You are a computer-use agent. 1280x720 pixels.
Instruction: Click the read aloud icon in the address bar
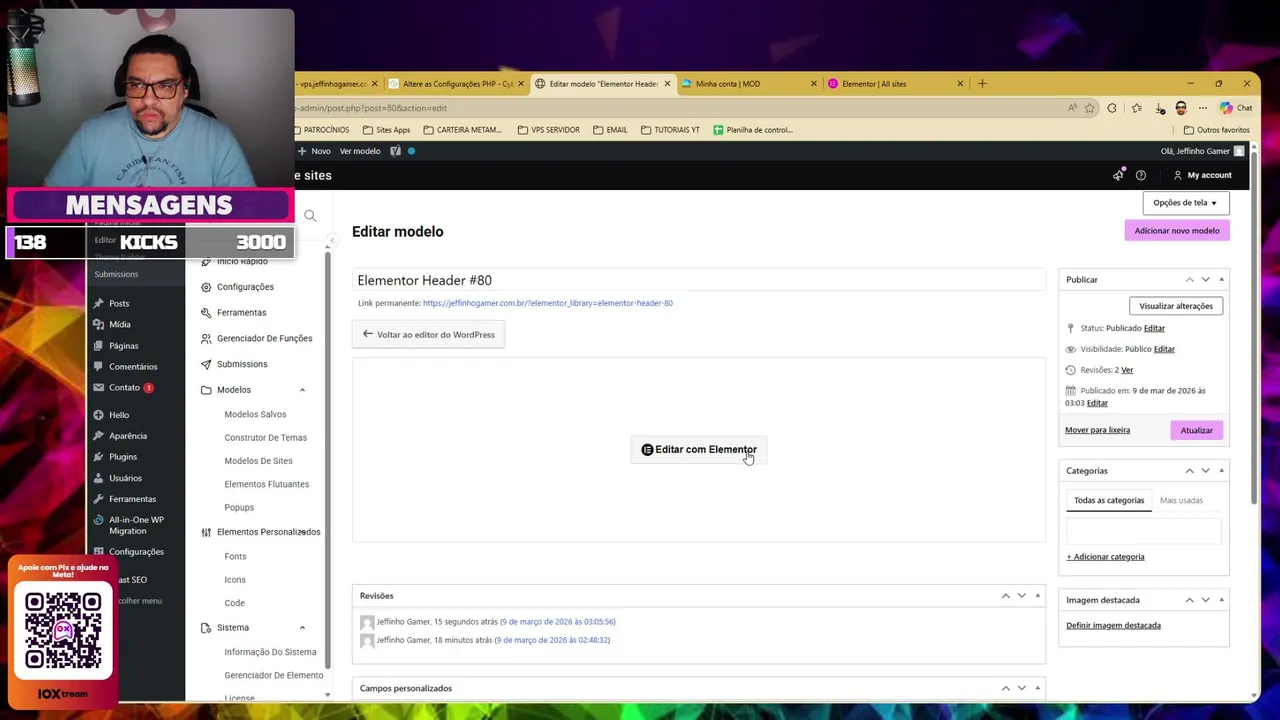(1072, 108)
